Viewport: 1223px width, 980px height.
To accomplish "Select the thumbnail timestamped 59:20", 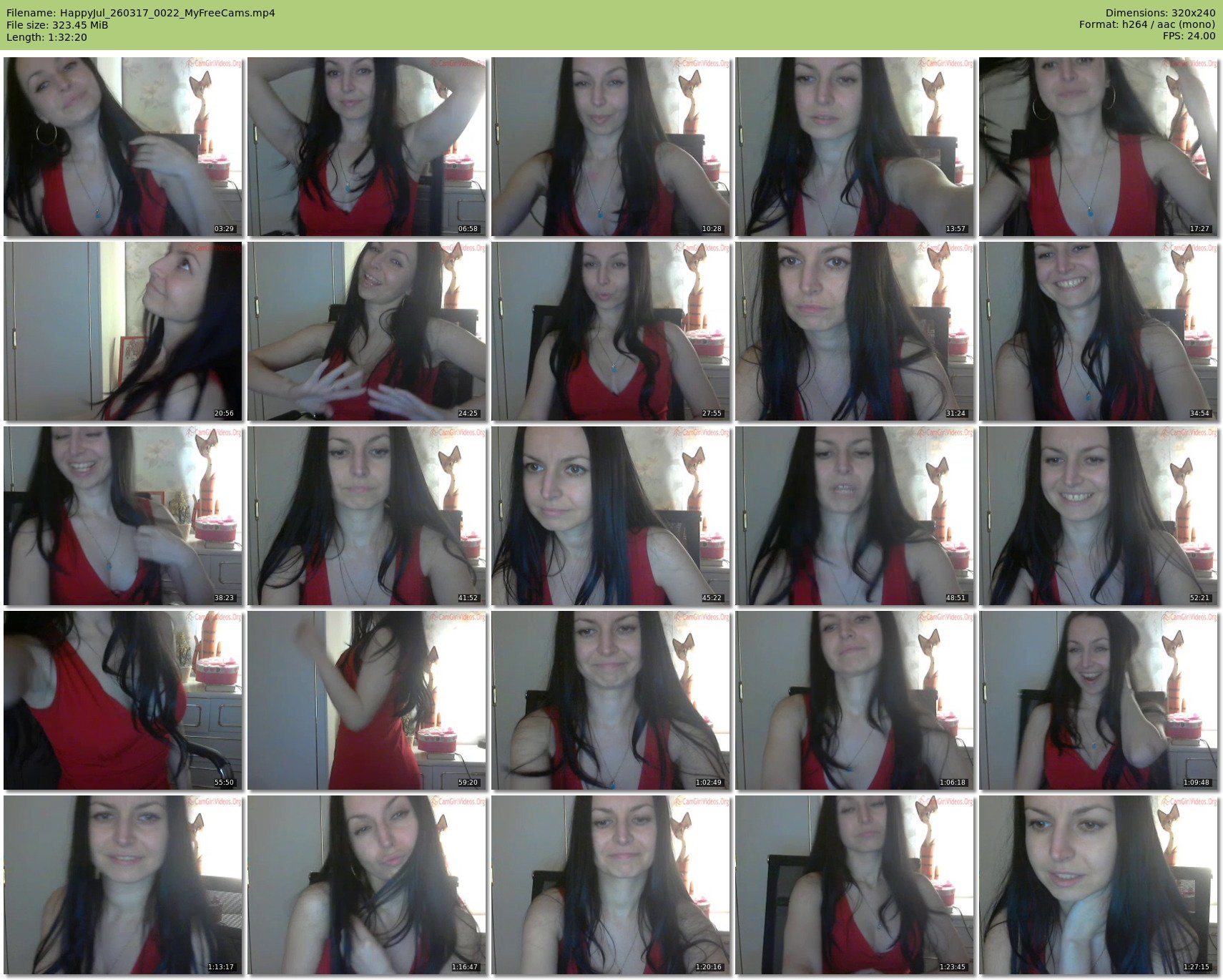I will (367, 700).
